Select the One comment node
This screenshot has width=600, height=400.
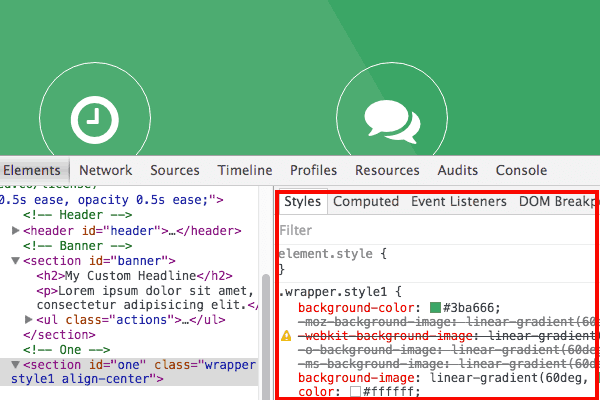(x=66, y=349)
